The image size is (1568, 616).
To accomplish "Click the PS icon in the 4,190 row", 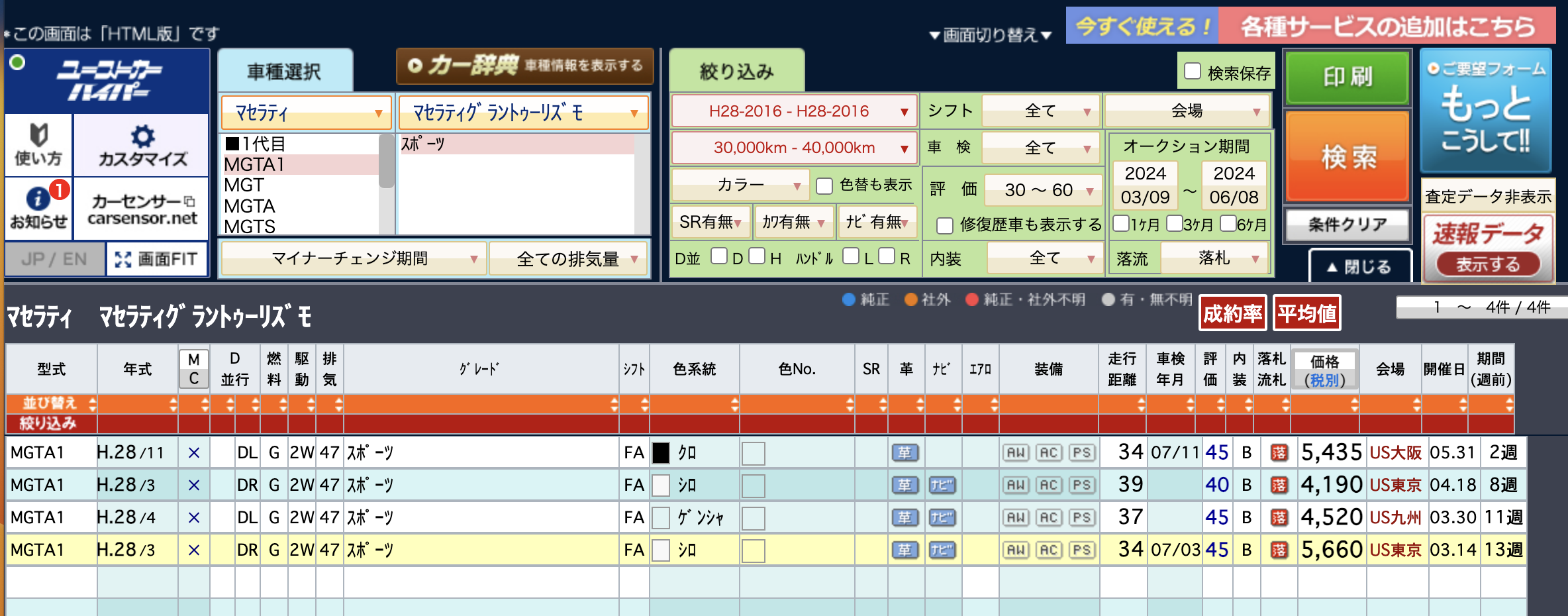I will tap(1081, 486).
